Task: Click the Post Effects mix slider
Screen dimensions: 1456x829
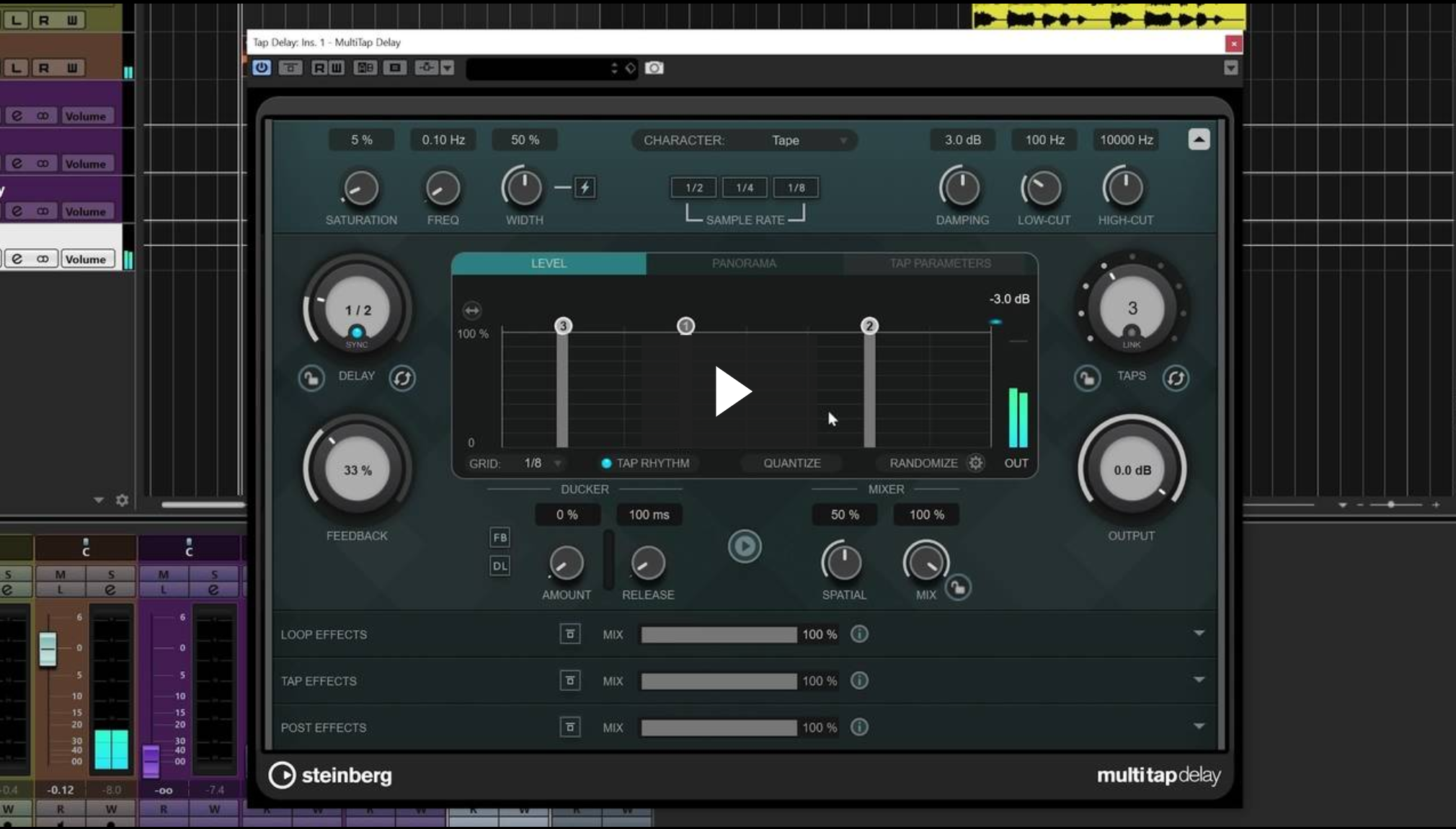Action: (719, 728)
